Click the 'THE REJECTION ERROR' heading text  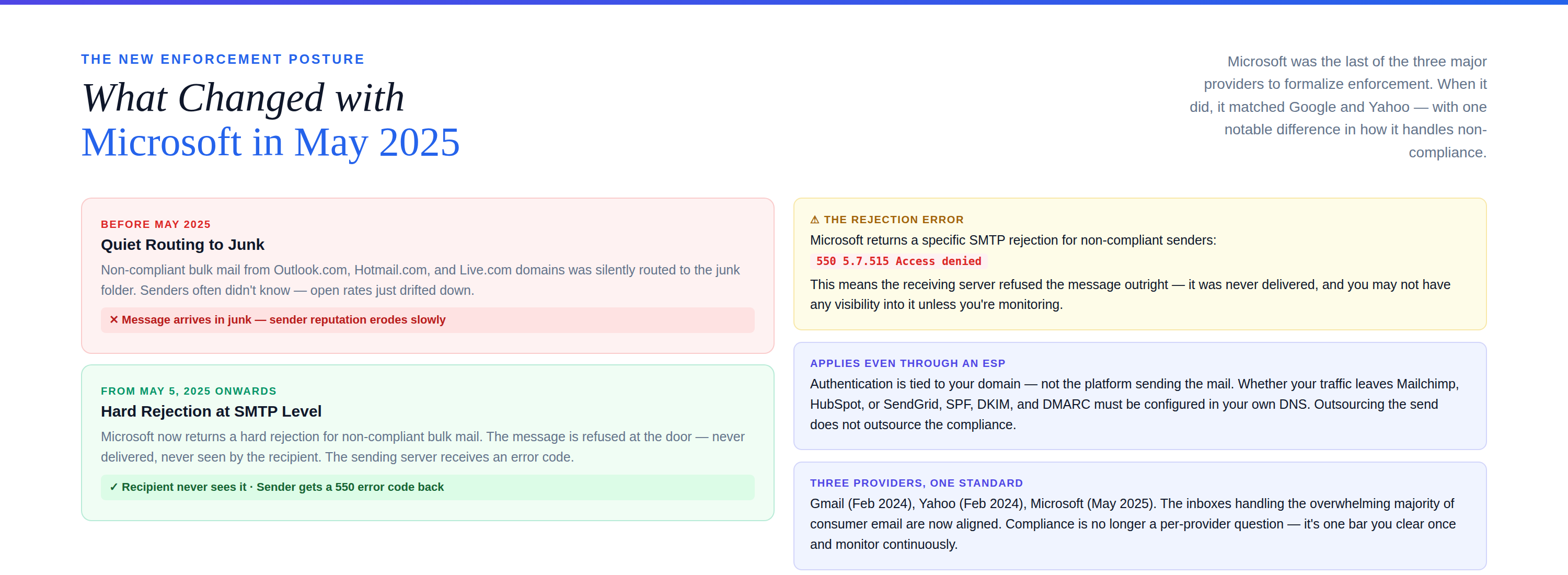pos(894,220)
